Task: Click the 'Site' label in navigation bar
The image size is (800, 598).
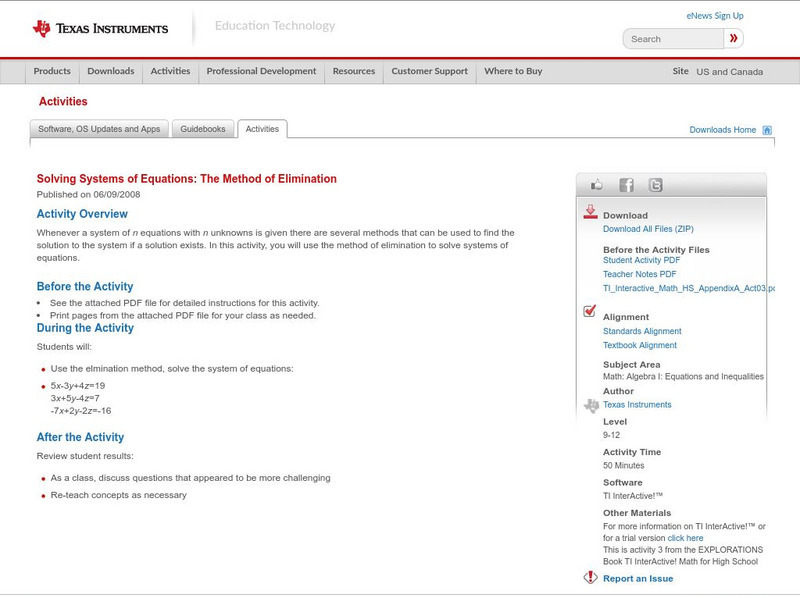Action: coord(680,71)
